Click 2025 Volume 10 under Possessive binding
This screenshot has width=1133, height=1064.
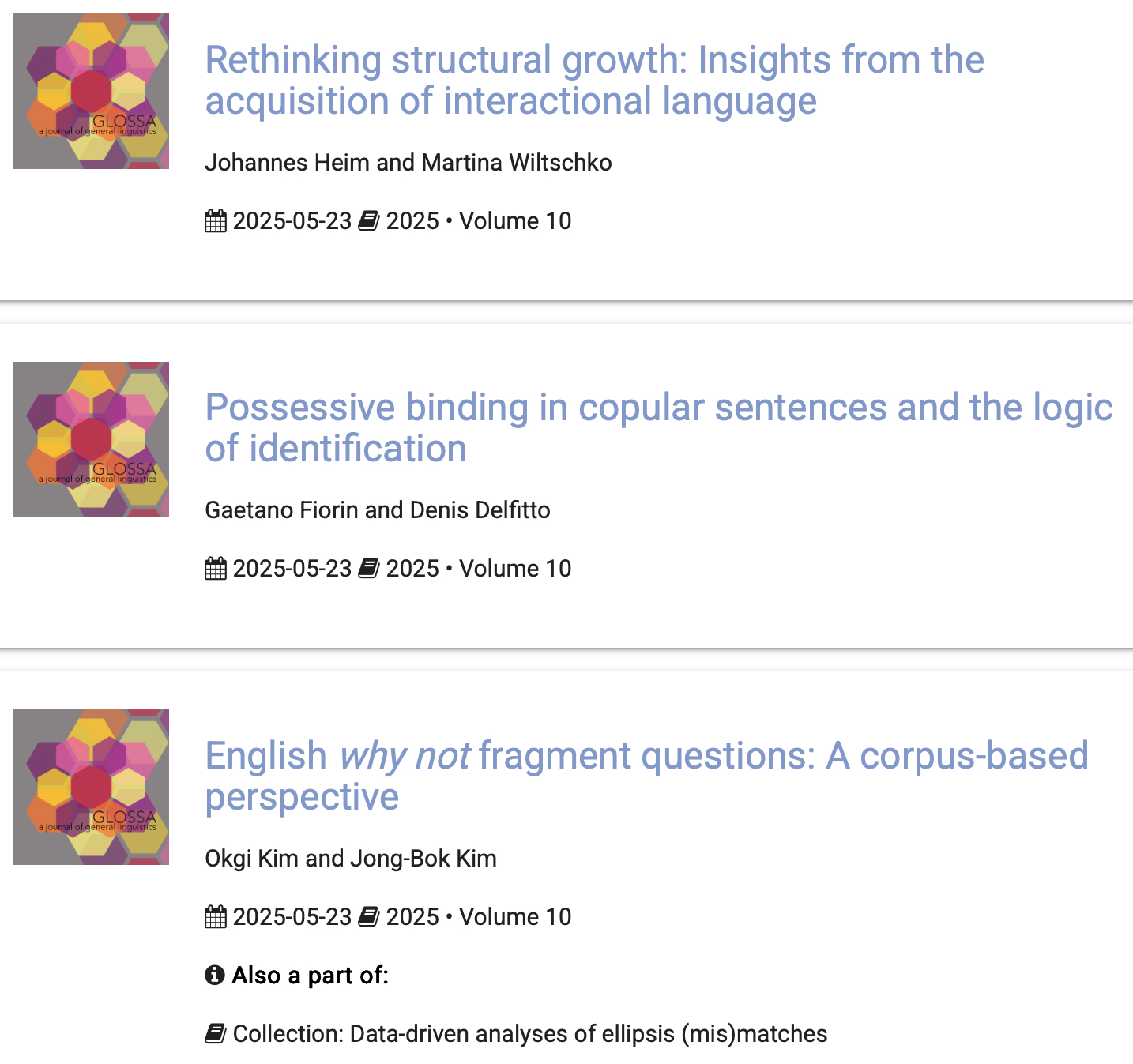[478, 569]
